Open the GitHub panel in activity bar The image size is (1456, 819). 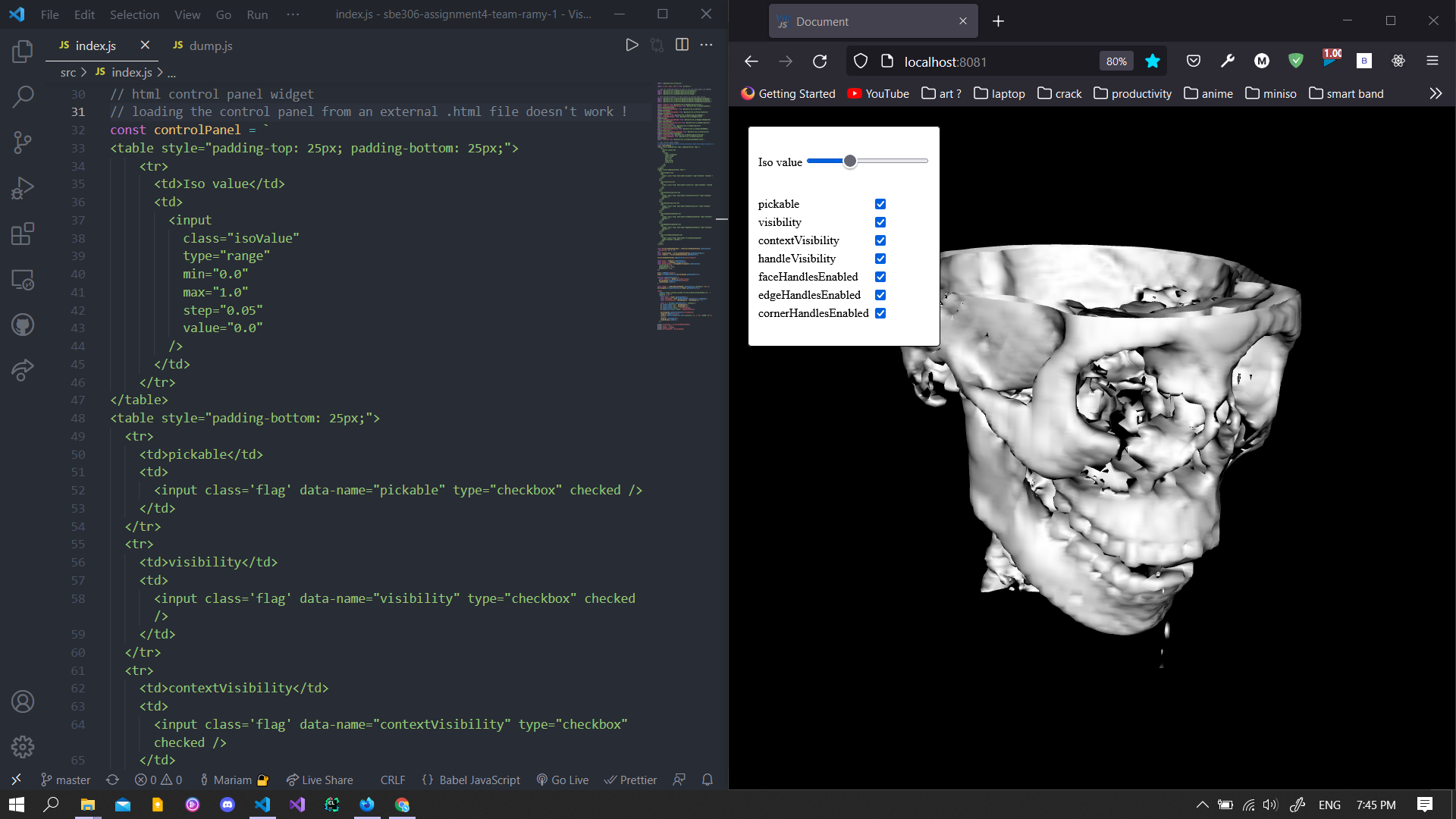pyautogui.click(x=23, y=325)
